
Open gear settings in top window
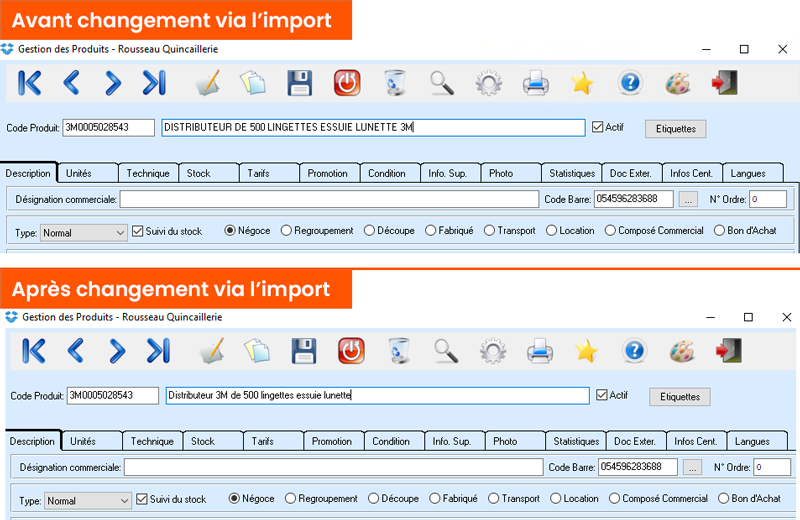(489, 83)
